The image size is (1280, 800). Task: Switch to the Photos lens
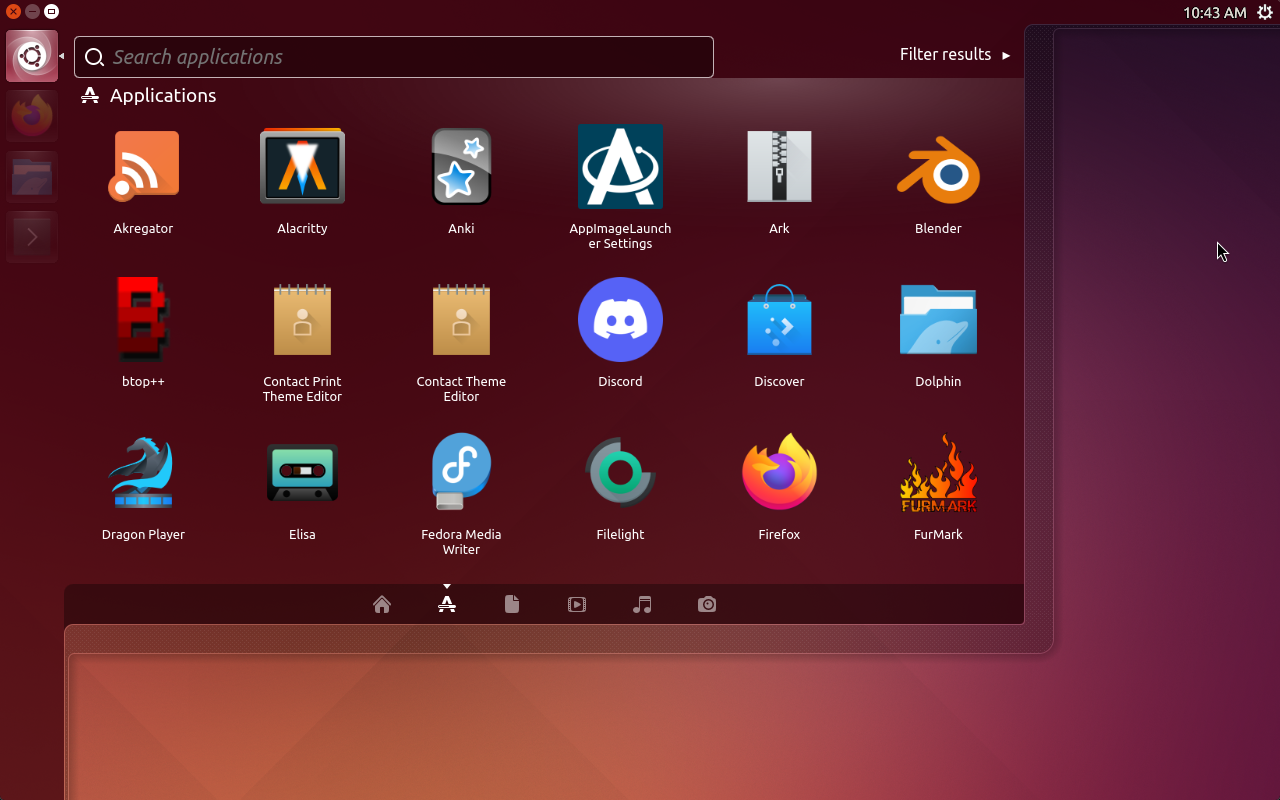point(707,604)
